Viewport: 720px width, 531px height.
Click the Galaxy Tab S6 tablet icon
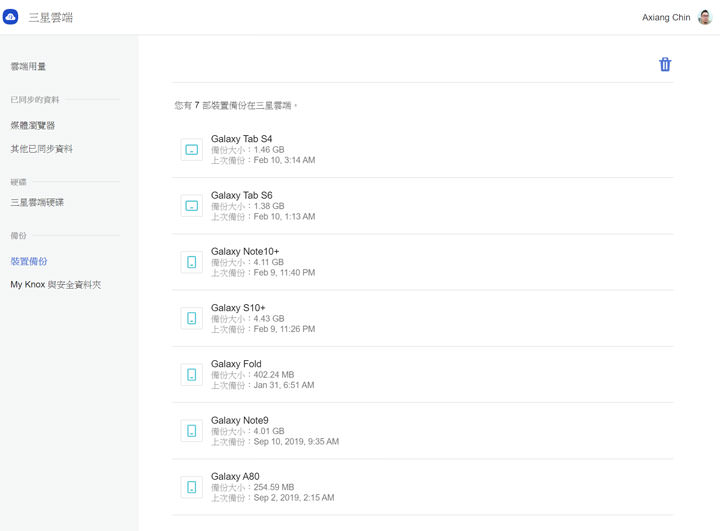[191, 206]
